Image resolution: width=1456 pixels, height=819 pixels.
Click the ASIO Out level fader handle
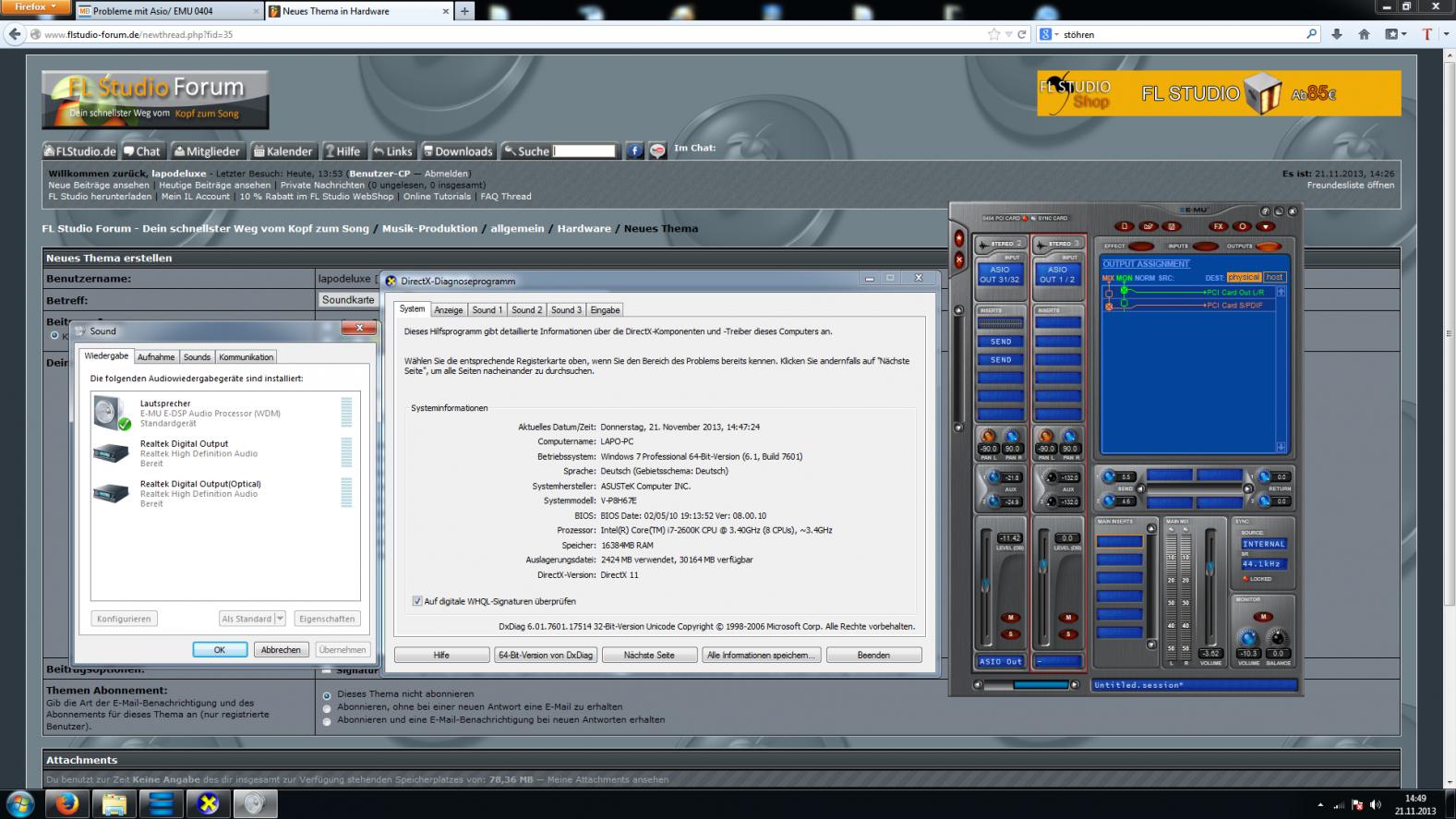(985, 585)
